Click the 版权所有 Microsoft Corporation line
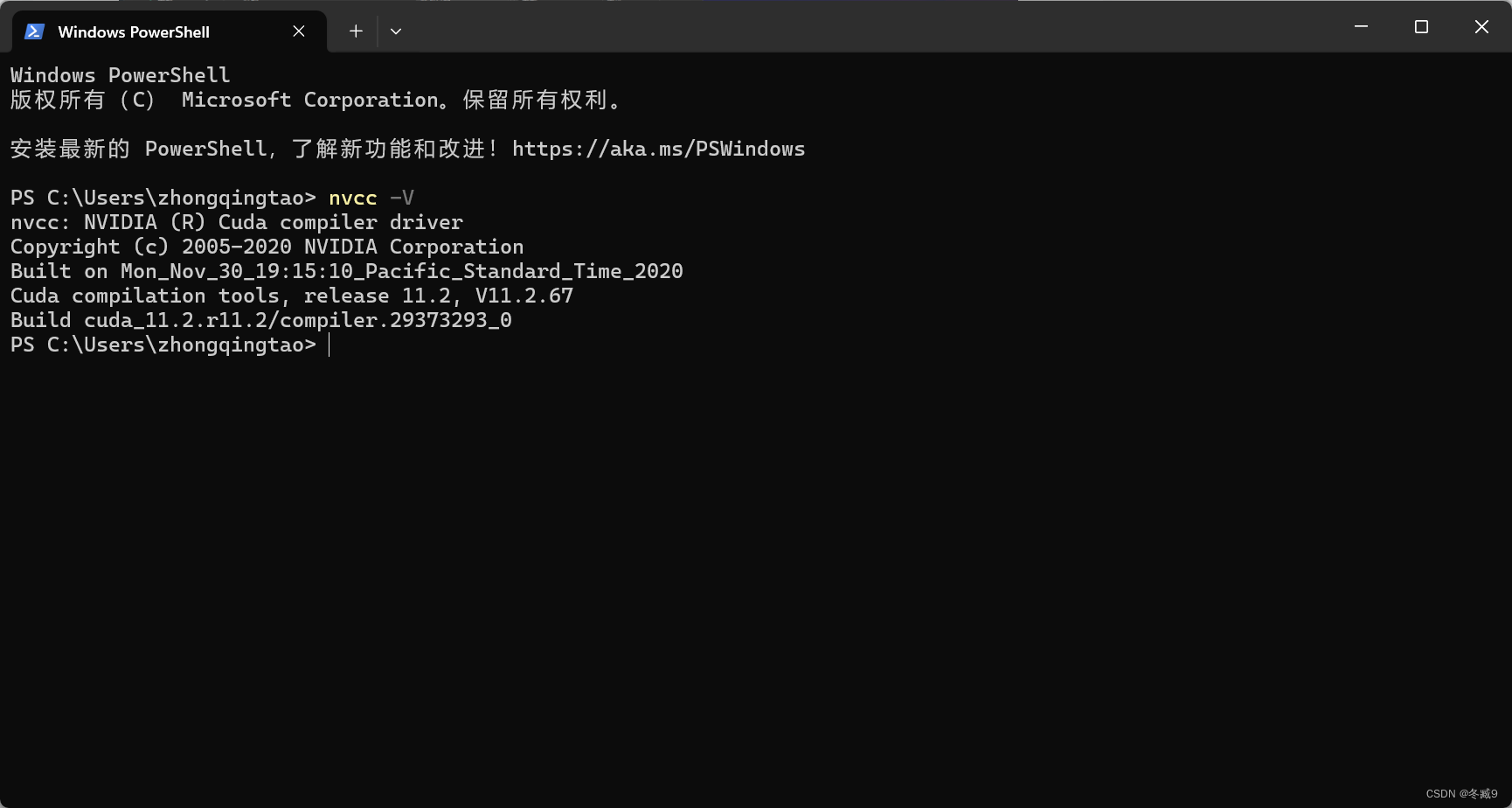Viewport: 1512px width, 808px height. pyautogui.click(x=316, y=100)
